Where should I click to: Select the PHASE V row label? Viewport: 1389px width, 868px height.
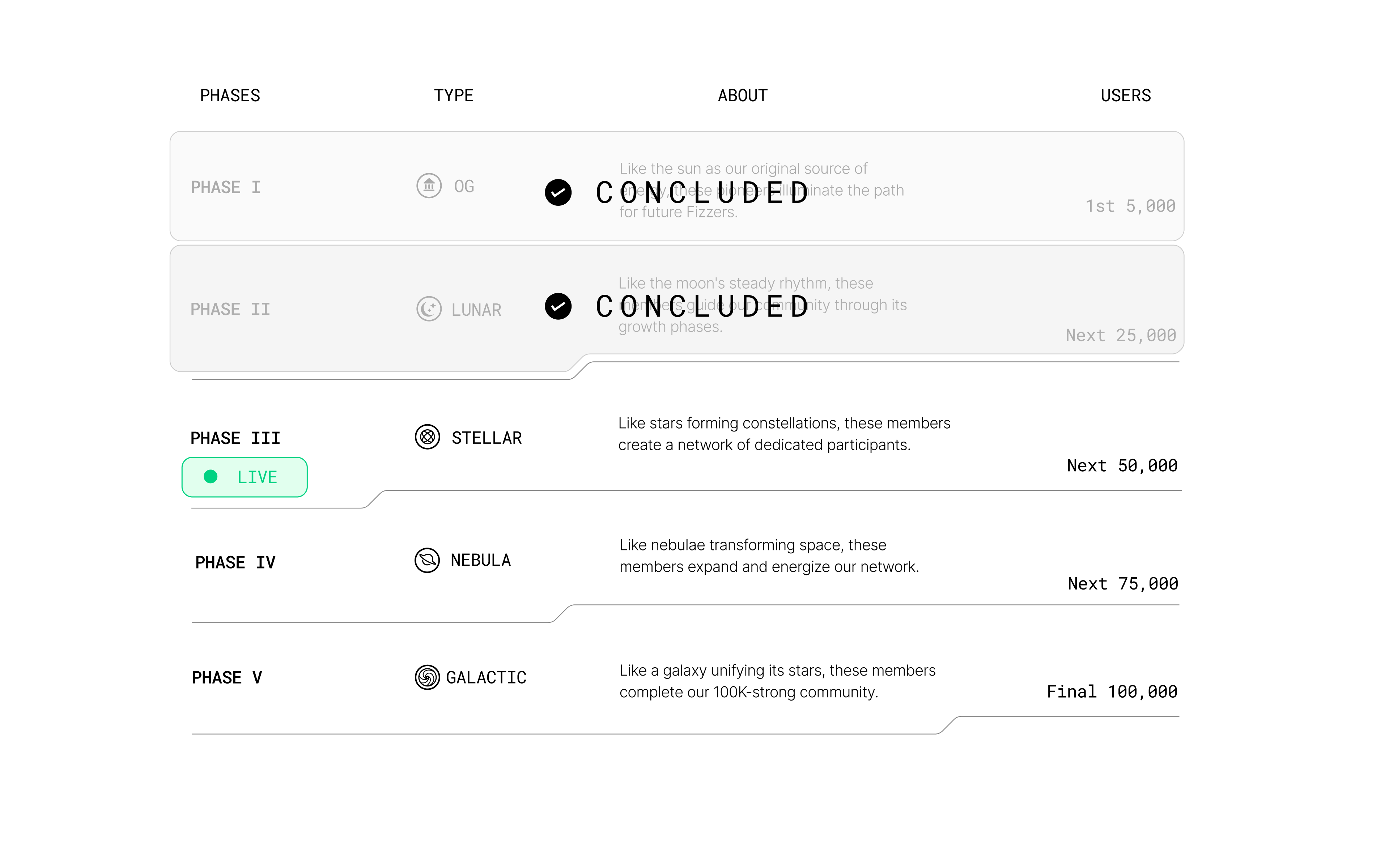pos(227,678)
